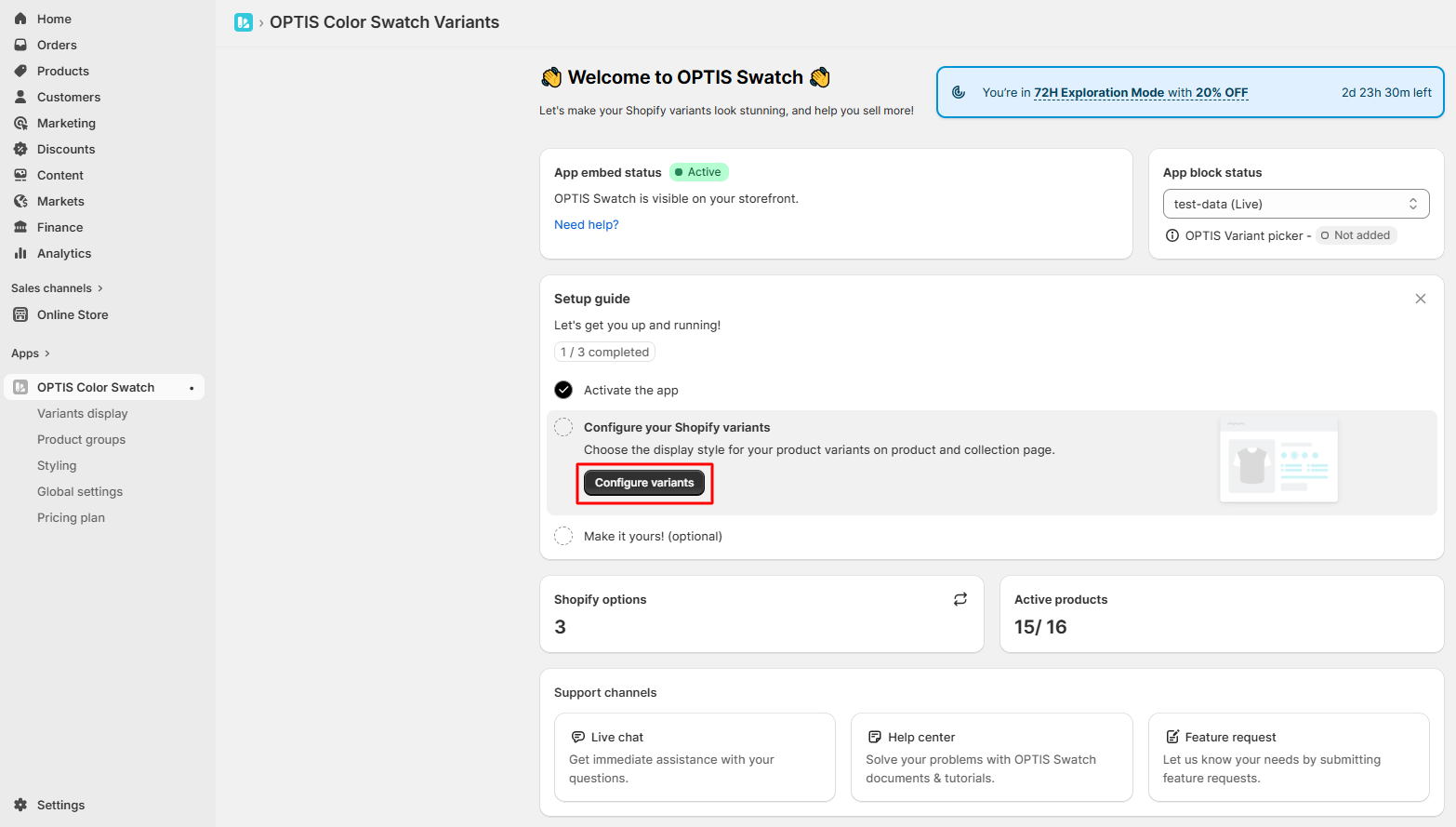
Task: Open the Product groups submenu item
Action: coord(81,439)
